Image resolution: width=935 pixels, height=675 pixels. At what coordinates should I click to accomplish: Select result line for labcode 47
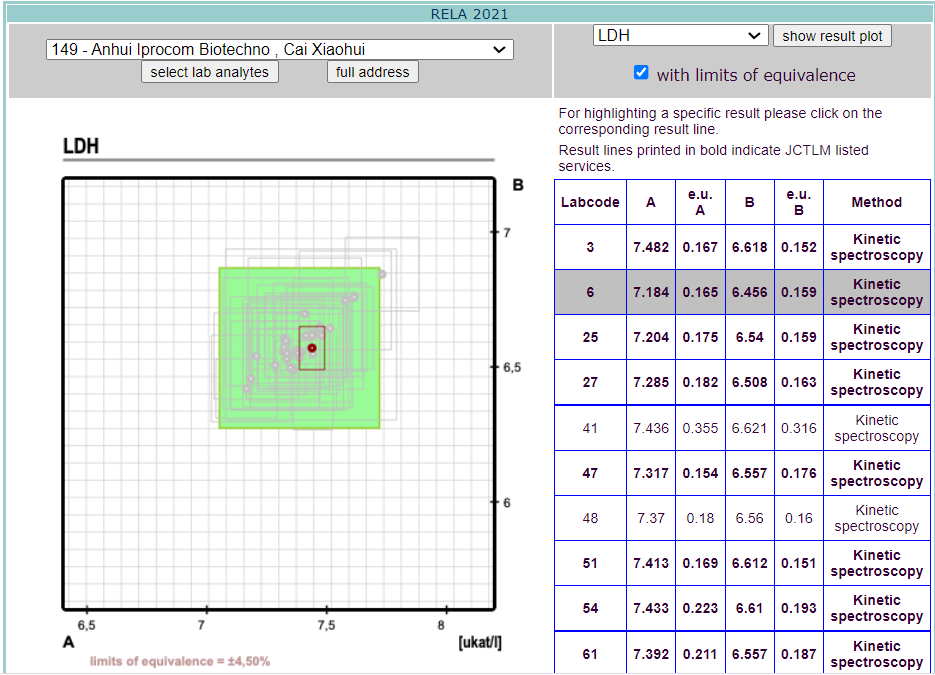[742, 473]
